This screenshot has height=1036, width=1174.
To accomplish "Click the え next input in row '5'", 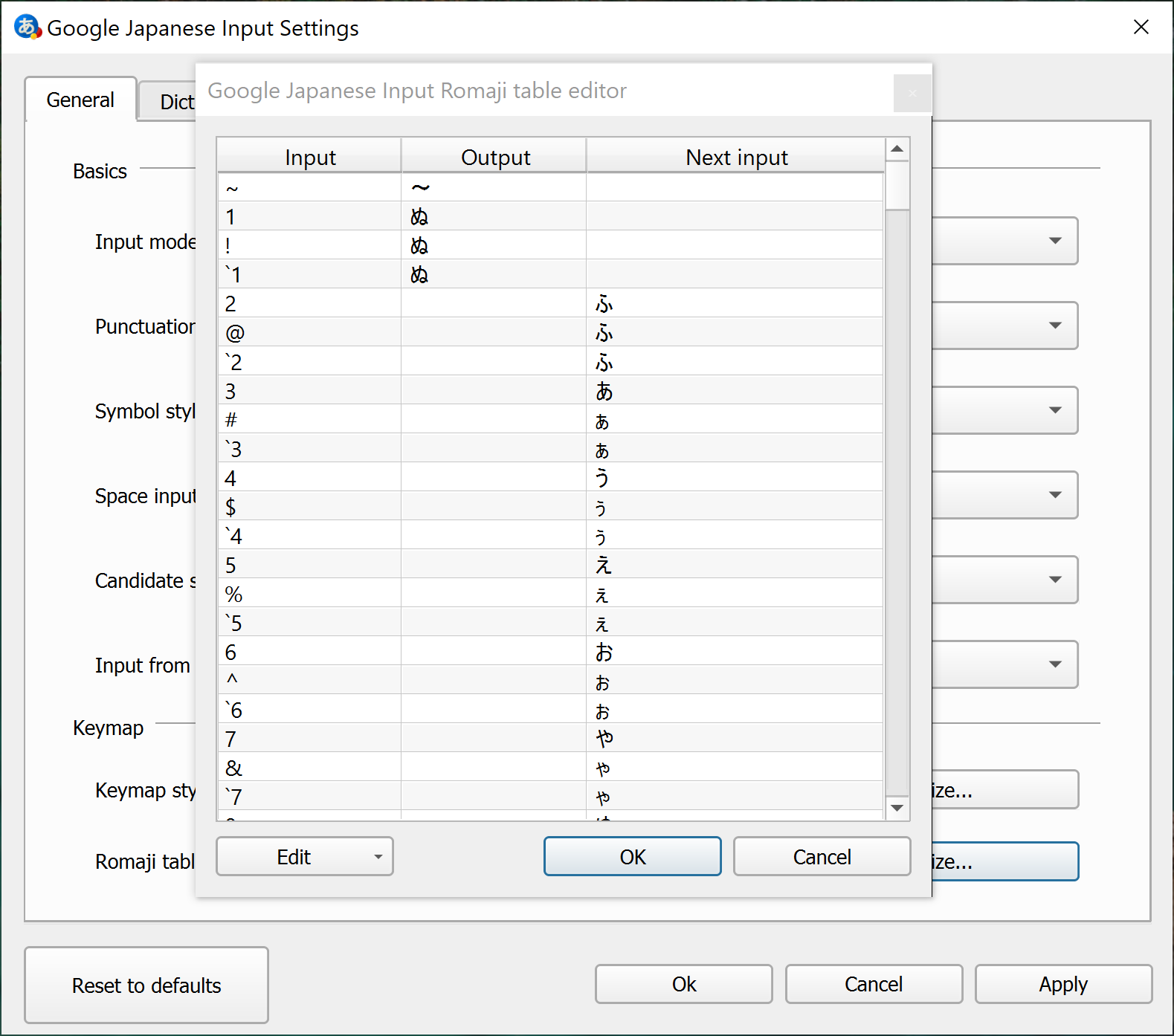I will (x=735, y=565).
